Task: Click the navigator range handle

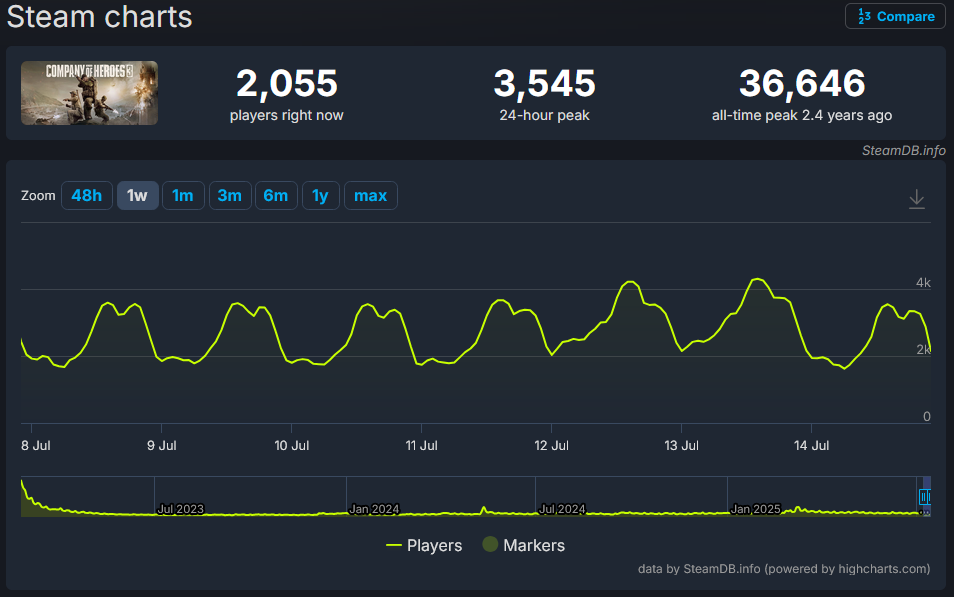Action: 924,497
